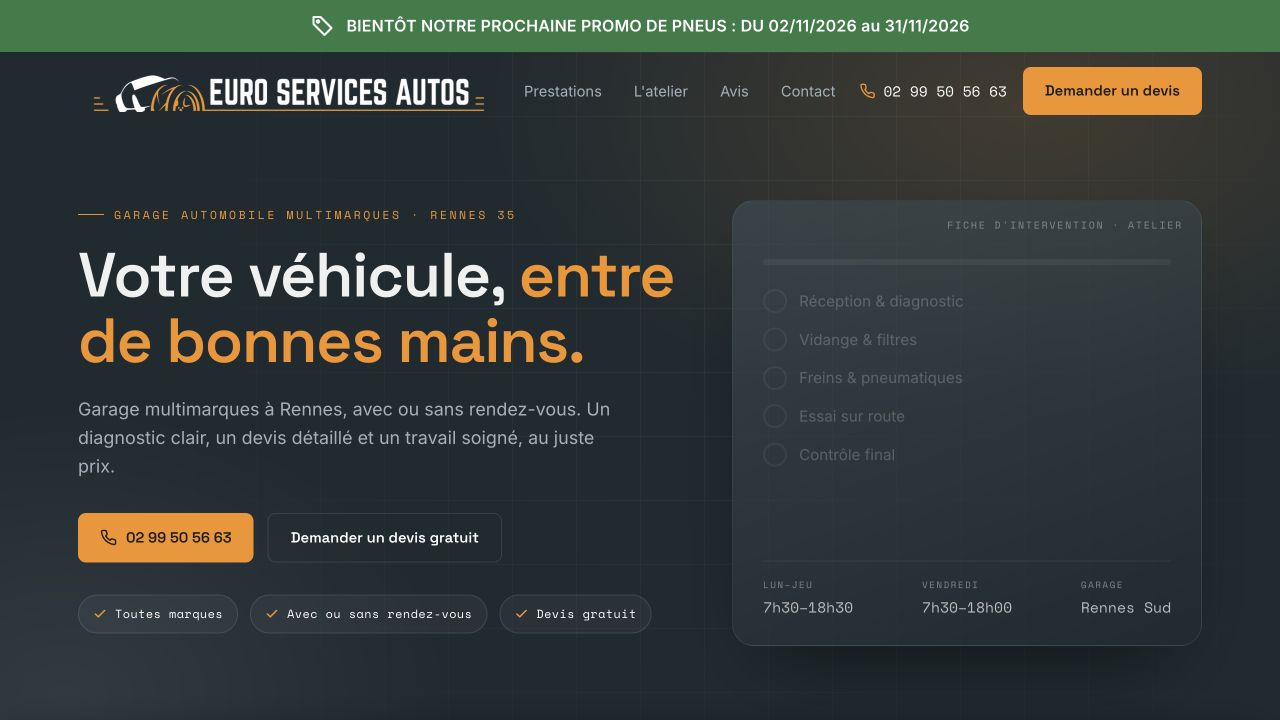This screenshot has width=1280, height=720.
Task: Click the checkmark in the Avec ou sans rendez-vous badge
Action: 272,614
